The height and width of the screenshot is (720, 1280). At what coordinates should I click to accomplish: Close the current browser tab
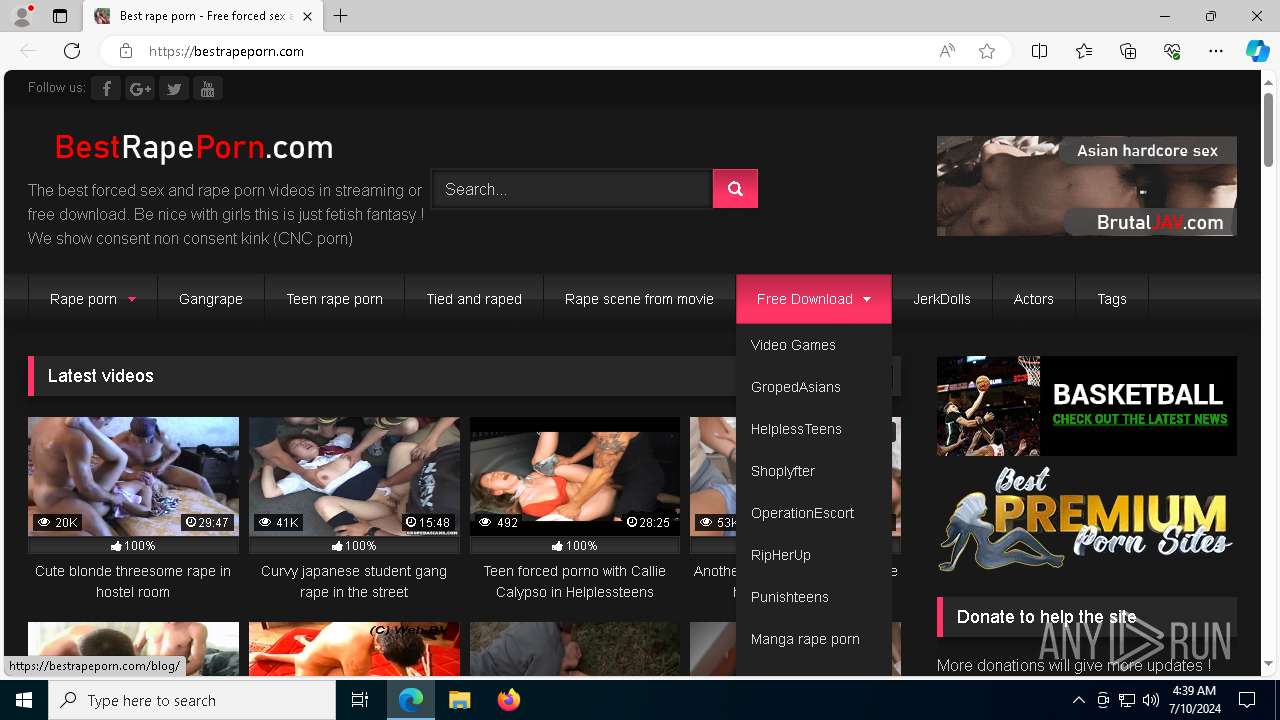[307, 16]
